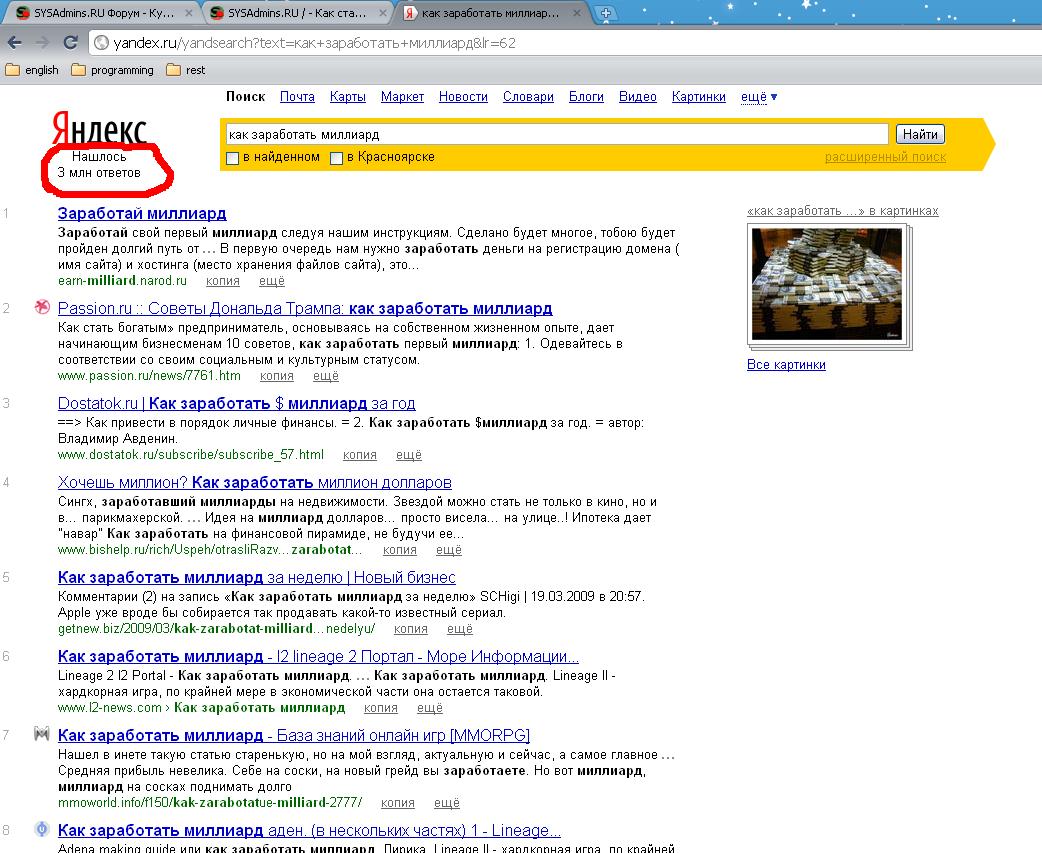Expand 'ещё' under bishelp.ru result
Screen dimensions: 1042x853
click(449, 550)
